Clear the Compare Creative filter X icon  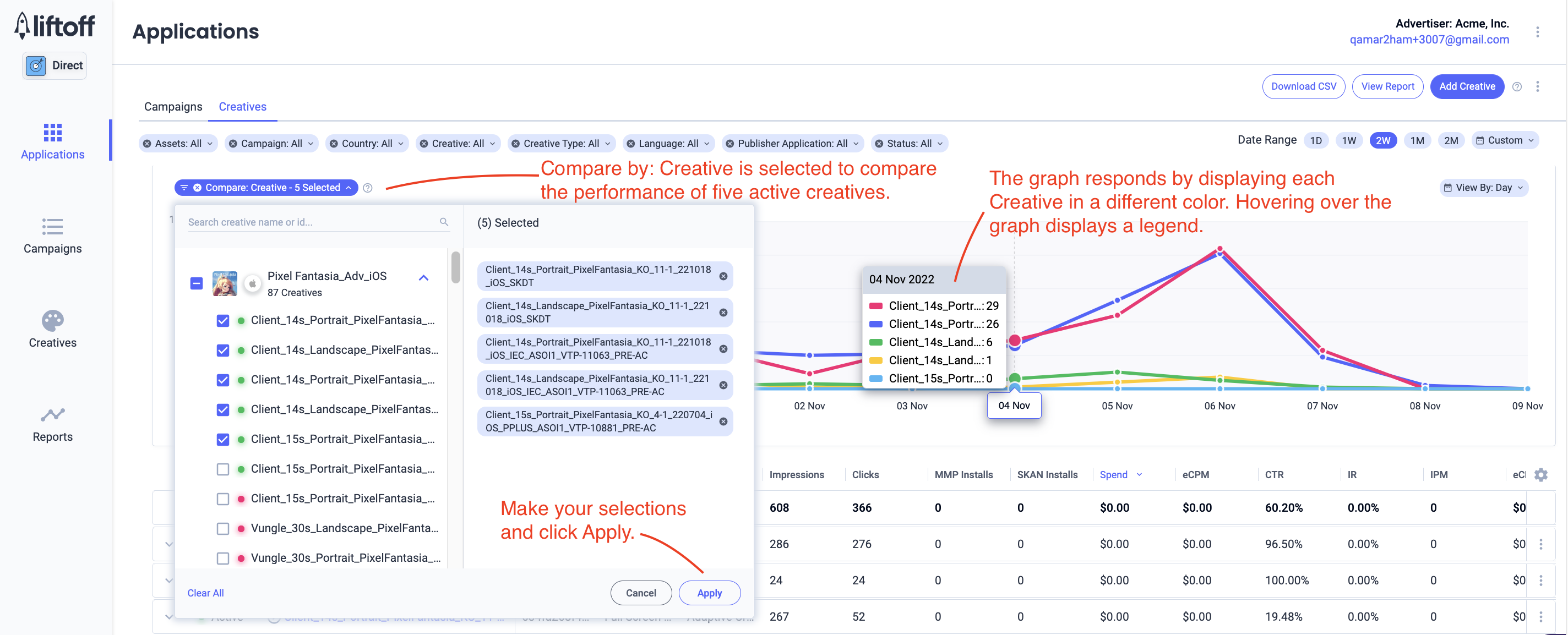(197, 187)
